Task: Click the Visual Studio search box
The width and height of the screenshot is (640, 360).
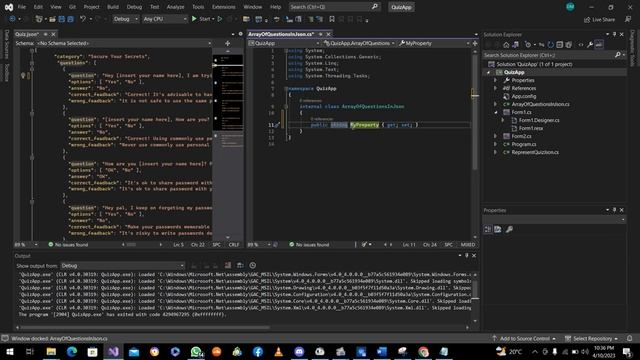Action: tap(334, 7)
